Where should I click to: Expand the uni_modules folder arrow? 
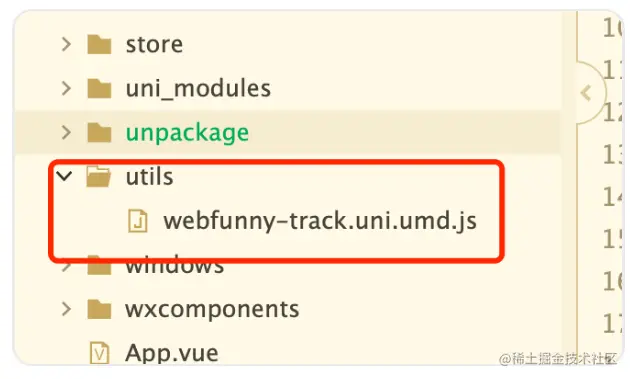tap(66, 88)
